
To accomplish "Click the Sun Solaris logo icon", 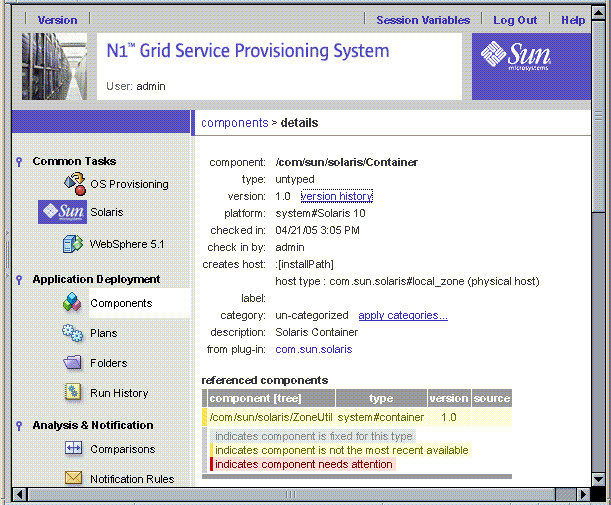I will coord(62,212).
